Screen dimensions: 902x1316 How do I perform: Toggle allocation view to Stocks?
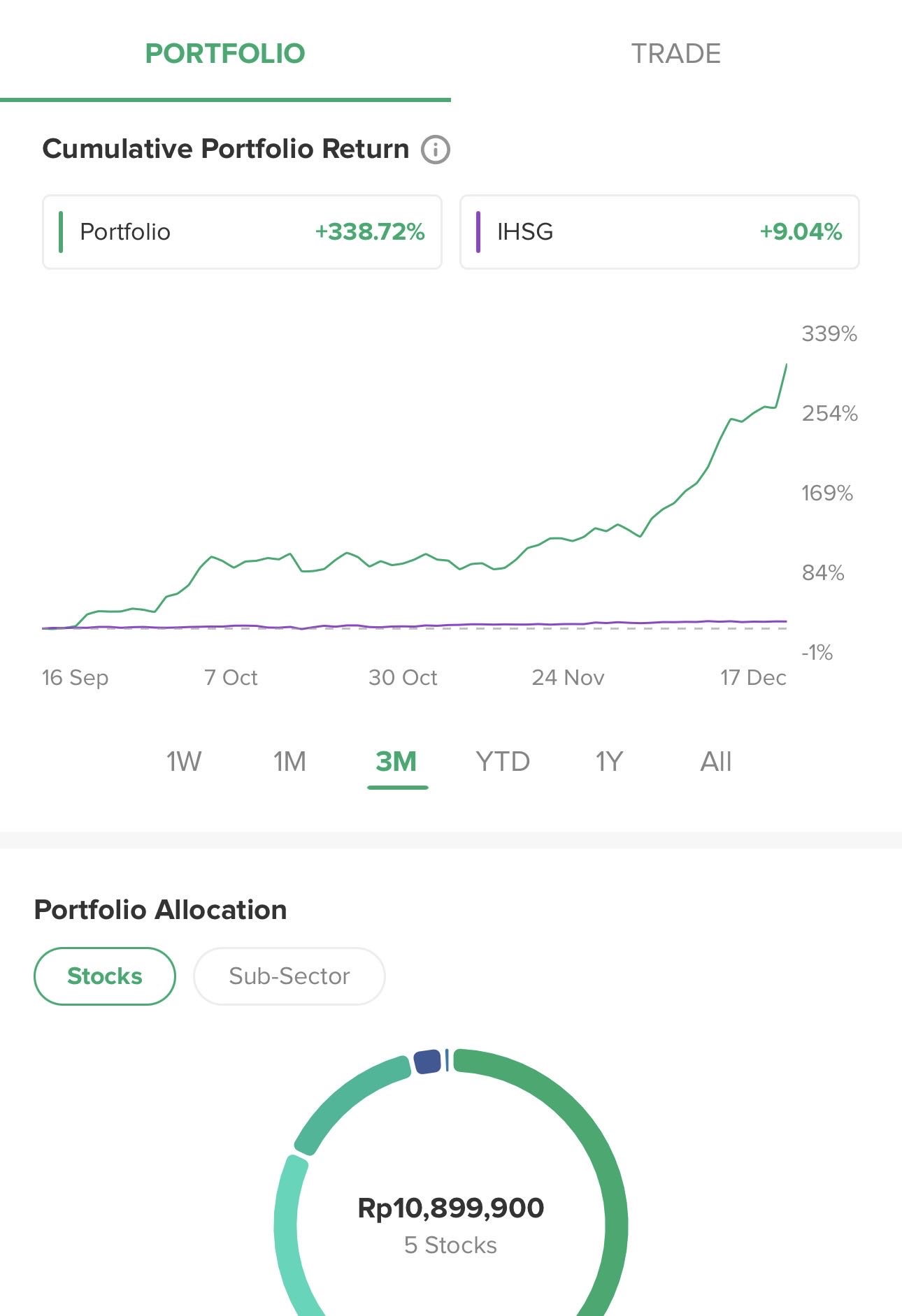pyautogui.click(x=105, y=976)
